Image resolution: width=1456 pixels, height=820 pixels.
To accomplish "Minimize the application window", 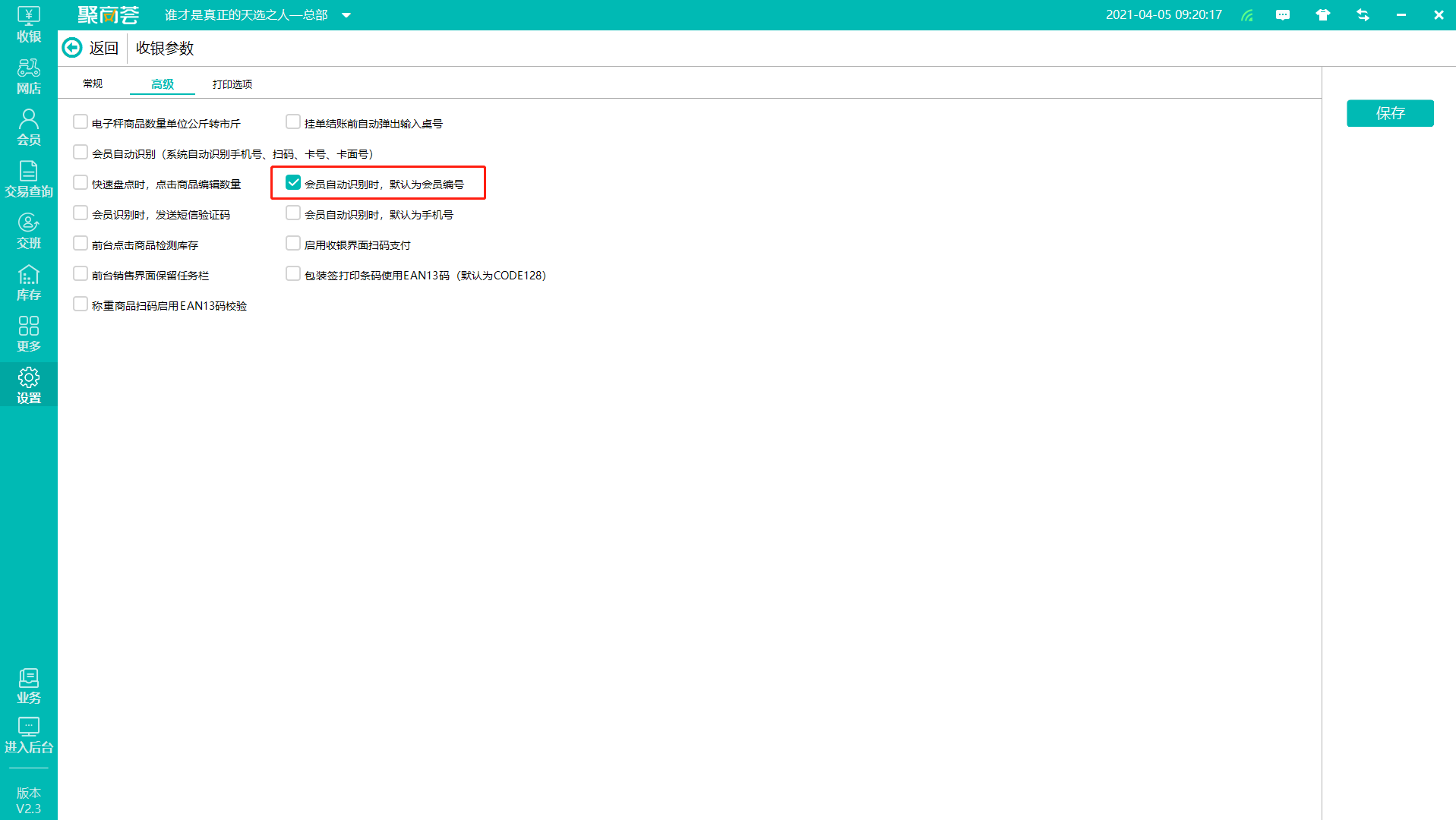I will (x=1401, y=15).
